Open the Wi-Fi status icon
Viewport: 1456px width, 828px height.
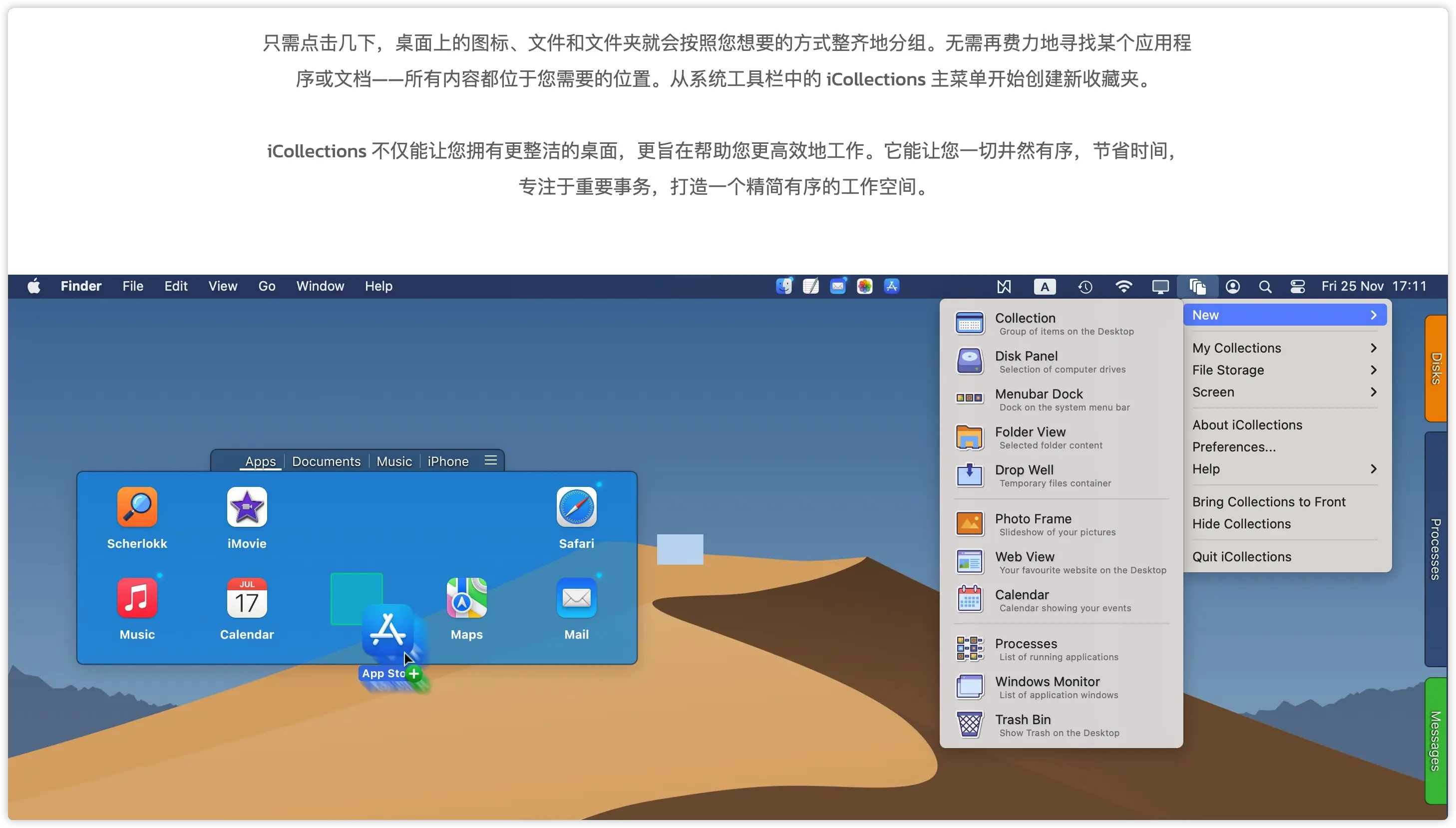(x=1123, y=286)
